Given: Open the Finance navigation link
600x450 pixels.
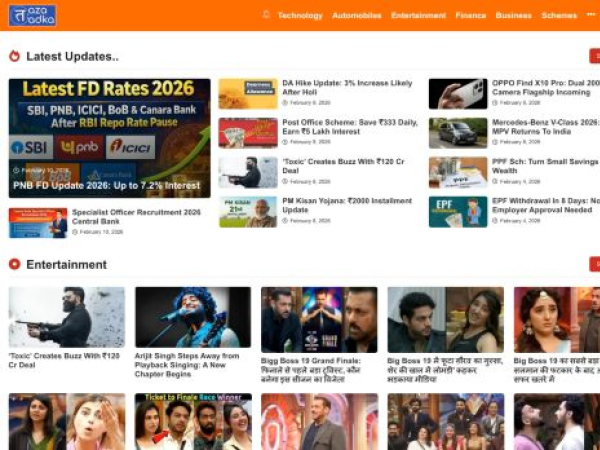Looking at the screenshot, I should 471,16.
